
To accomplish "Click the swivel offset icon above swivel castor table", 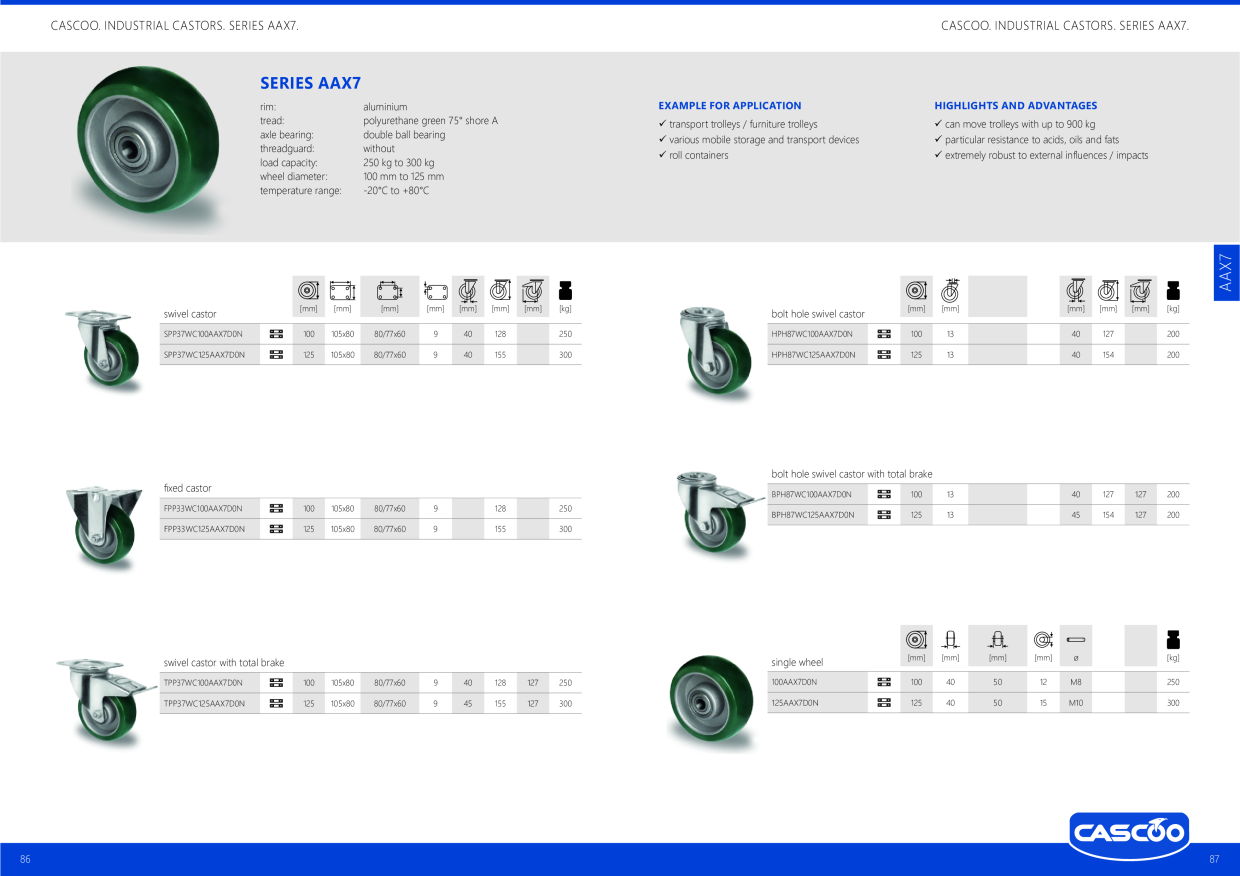I will tap(467, 291).
